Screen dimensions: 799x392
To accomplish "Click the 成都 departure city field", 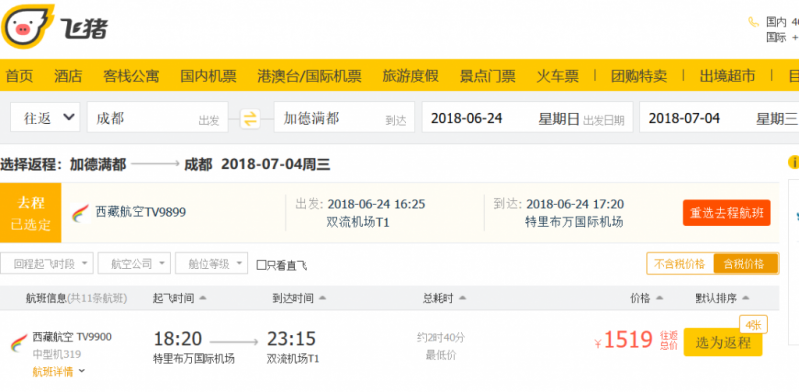I will click(157, 118).
